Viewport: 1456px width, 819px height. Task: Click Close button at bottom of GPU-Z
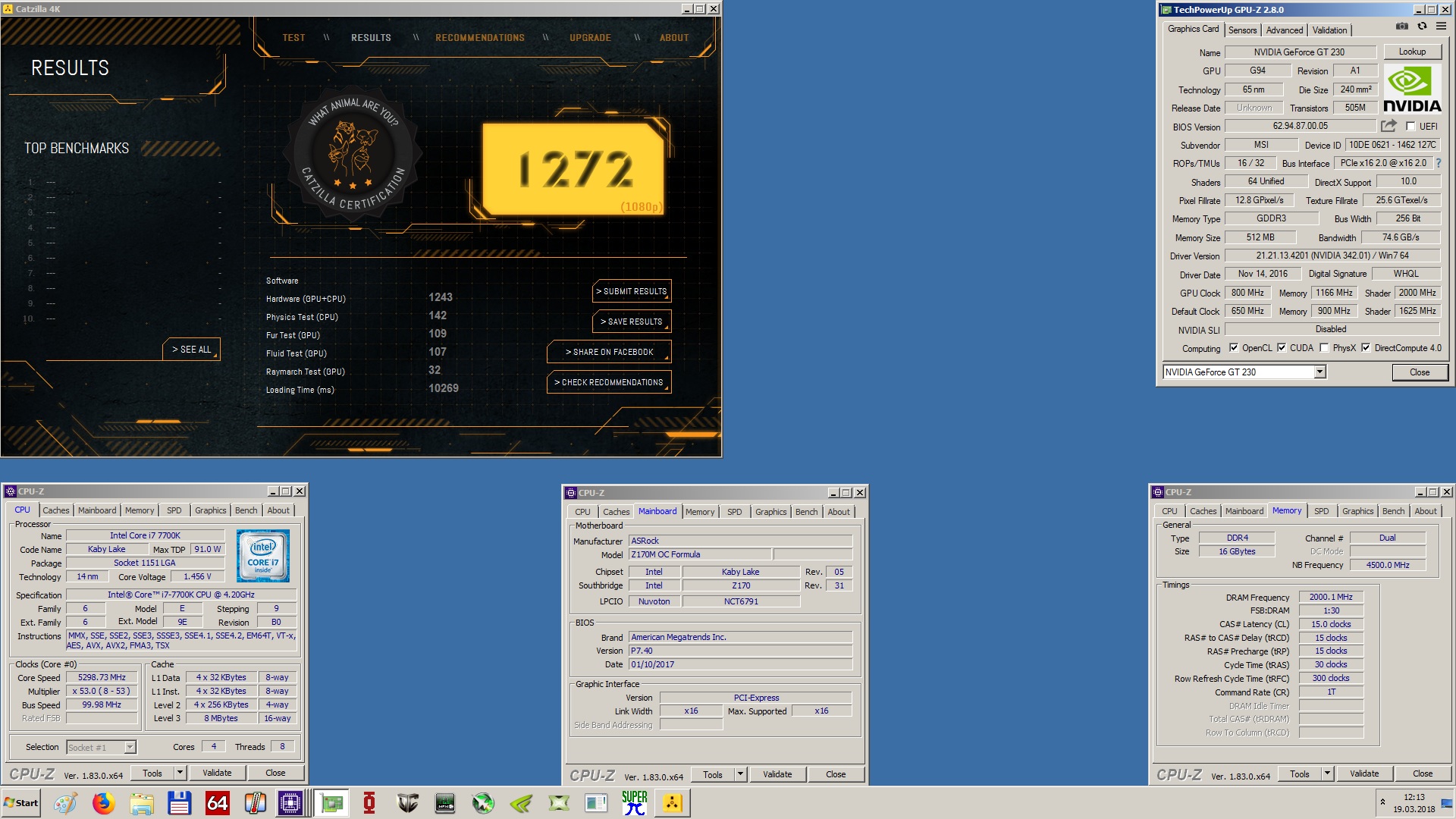[1420, 372]
